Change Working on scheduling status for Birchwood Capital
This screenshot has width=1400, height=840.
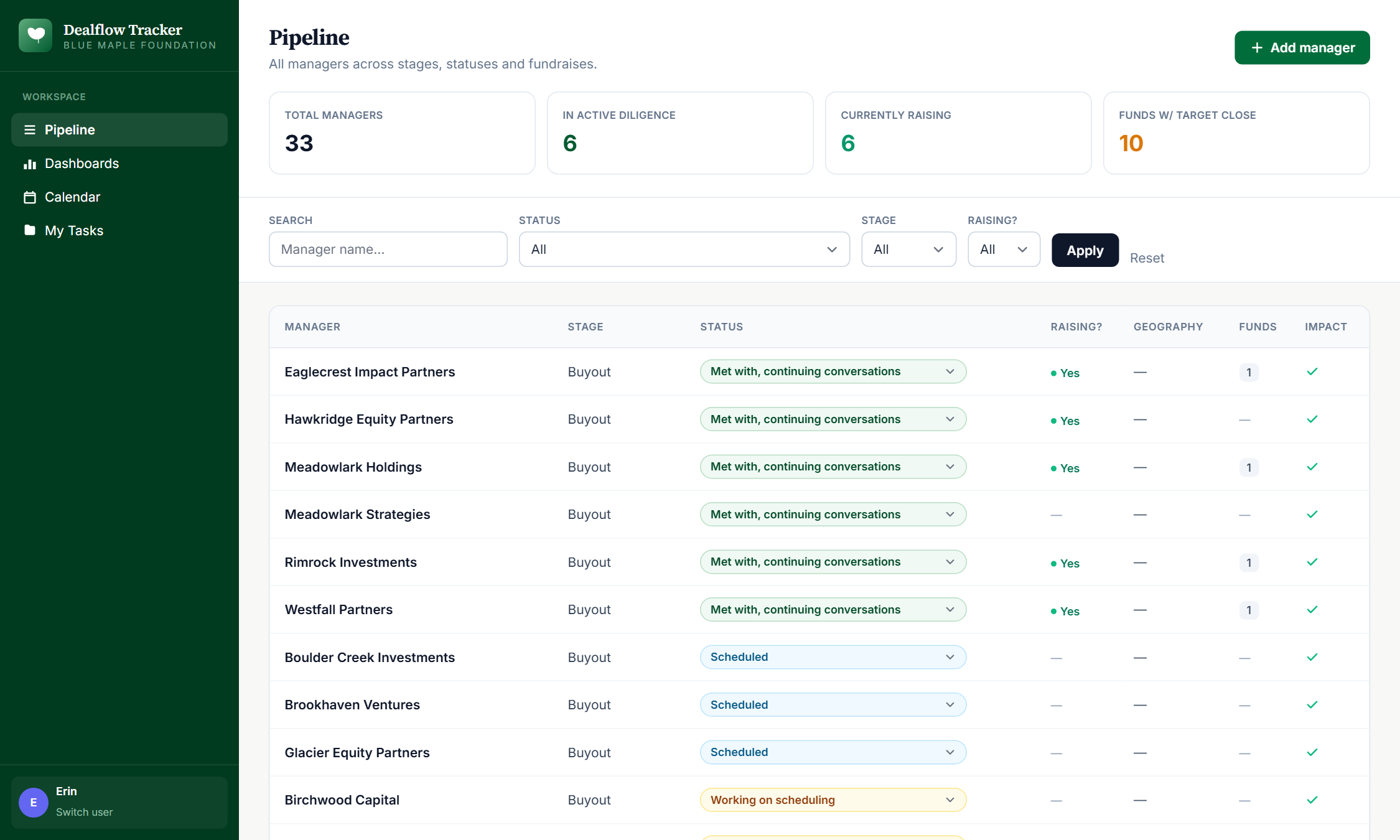[833, 800]
